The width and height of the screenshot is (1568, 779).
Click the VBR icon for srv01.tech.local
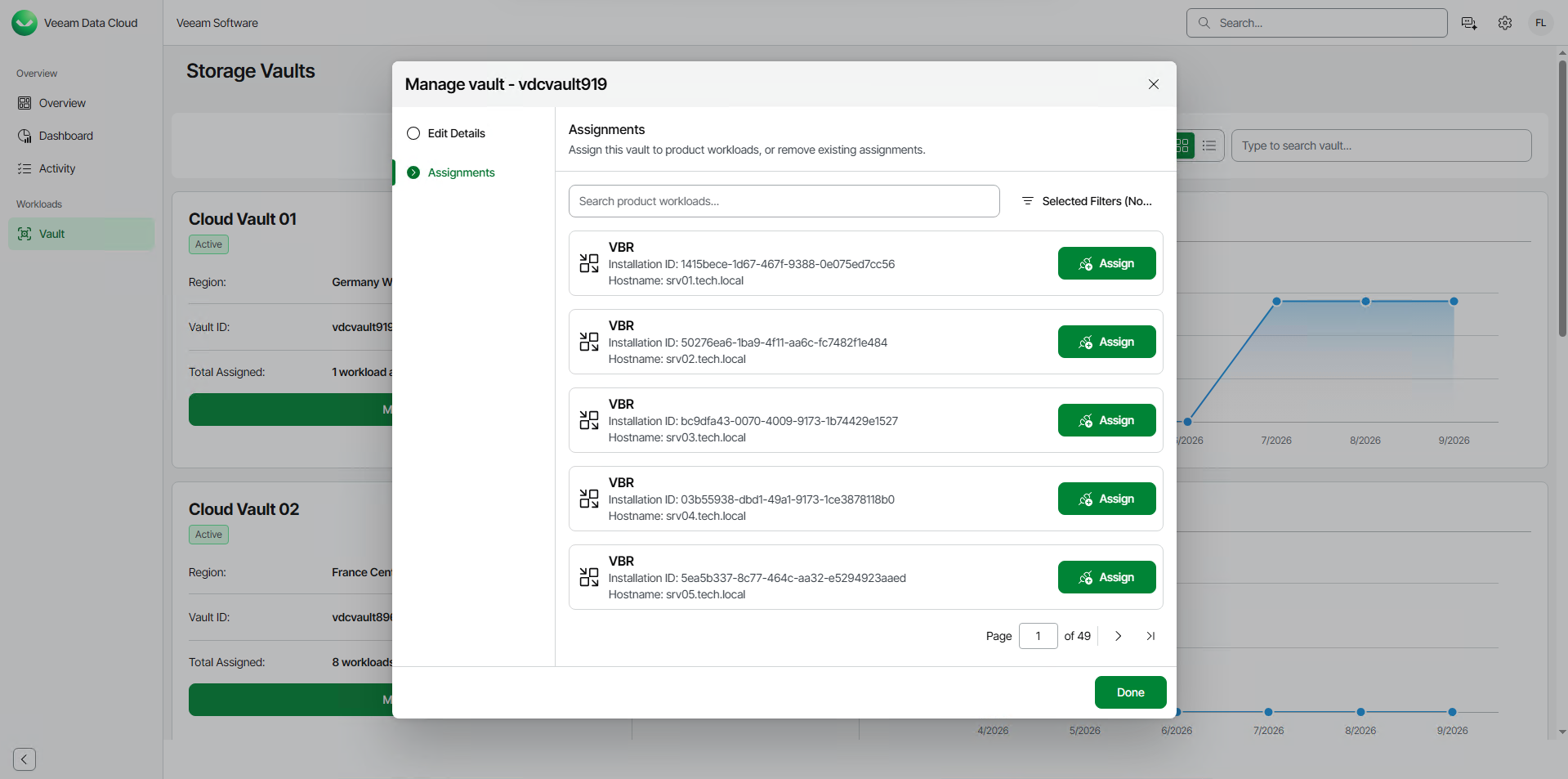point(589,263)
